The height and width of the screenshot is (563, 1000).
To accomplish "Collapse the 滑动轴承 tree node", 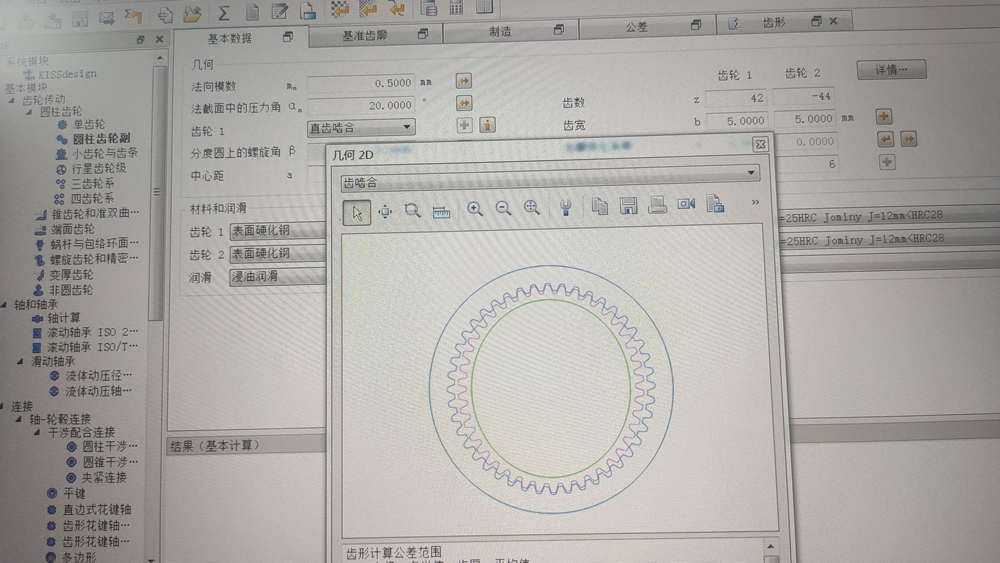I will coord(20,361).
